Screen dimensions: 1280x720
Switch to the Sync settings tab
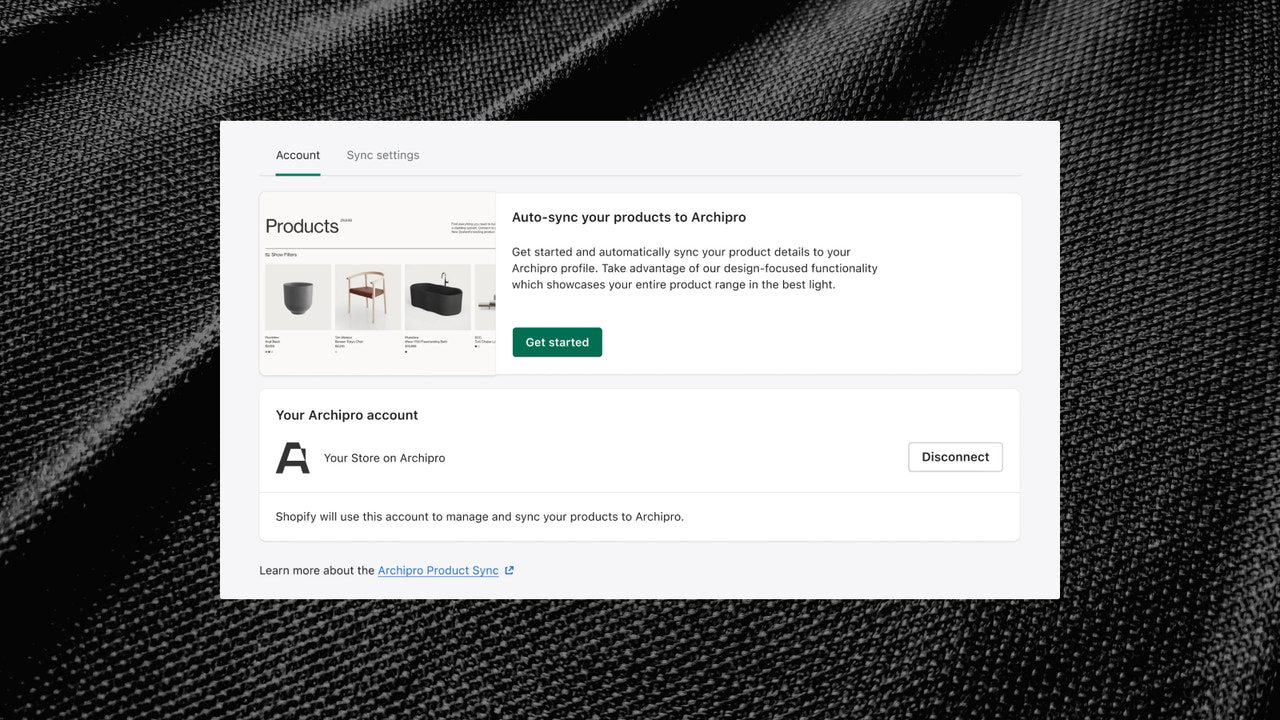(382, 155)
